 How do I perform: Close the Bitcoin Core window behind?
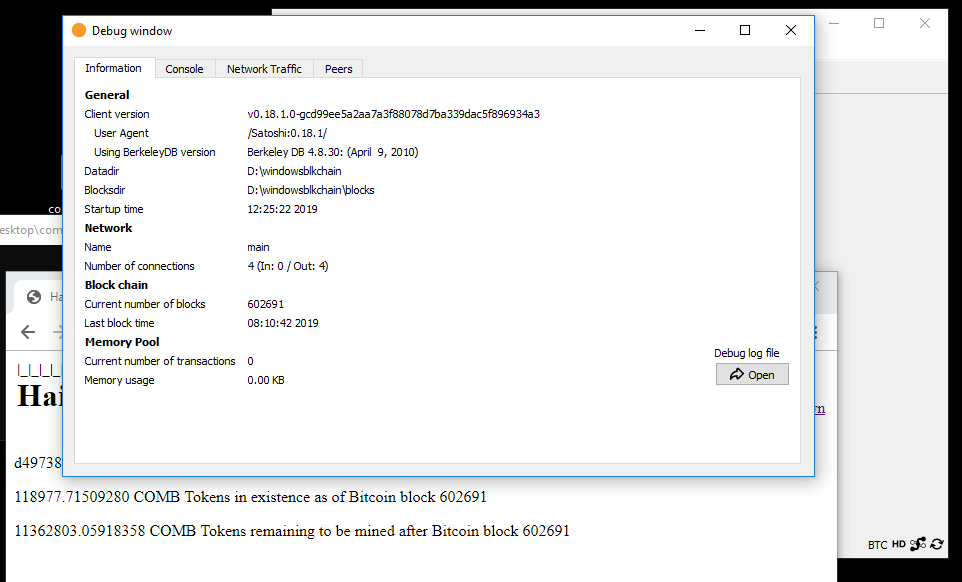[x=925, y=23]
